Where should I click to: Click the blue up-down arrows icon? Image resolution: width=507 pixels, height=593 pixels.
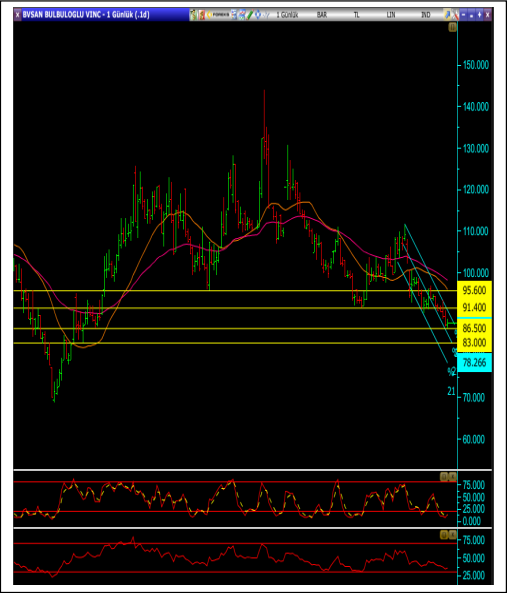pyautogui.click(x=258, y=15)
